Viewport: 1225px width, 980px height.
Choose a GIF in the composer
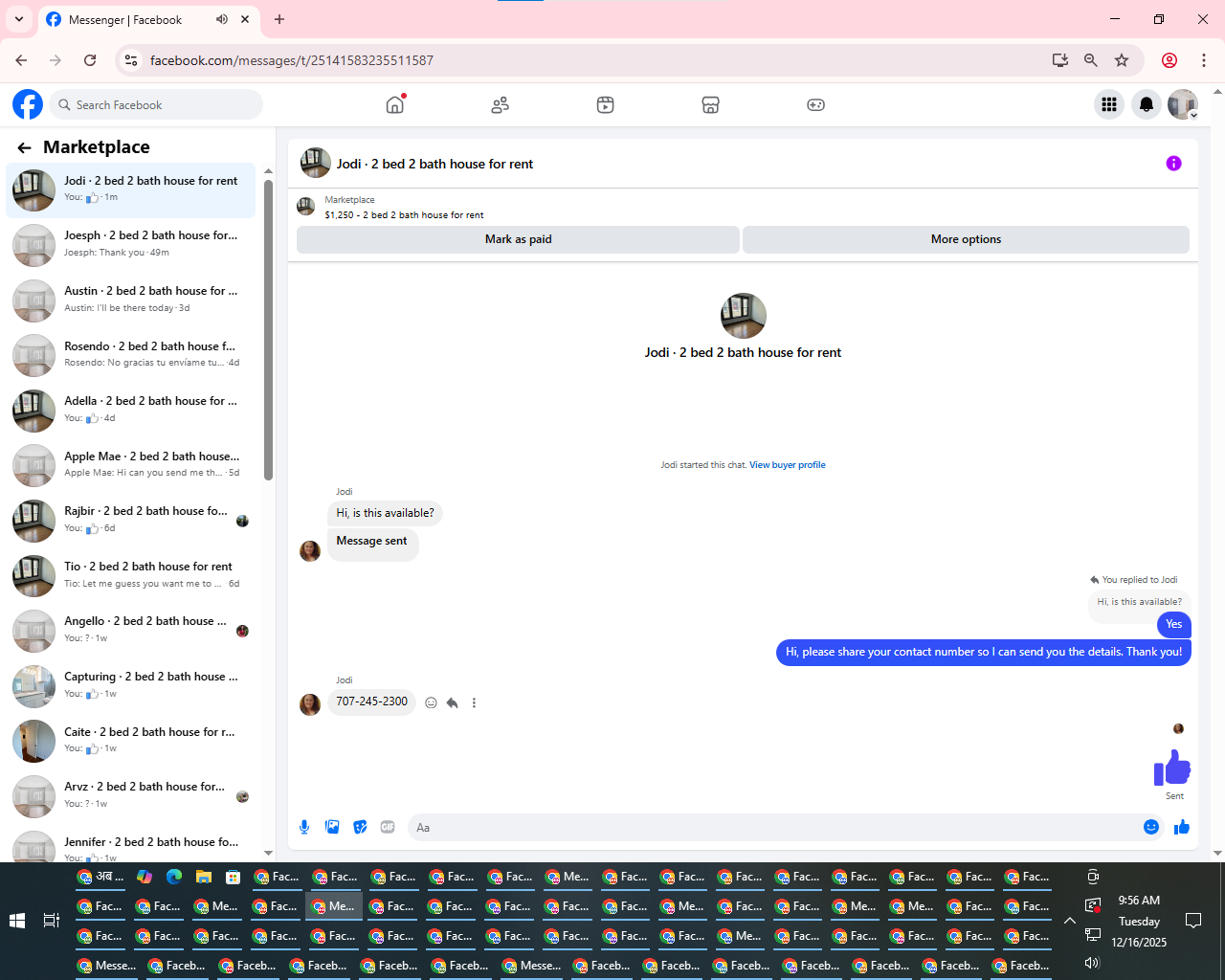388,827
